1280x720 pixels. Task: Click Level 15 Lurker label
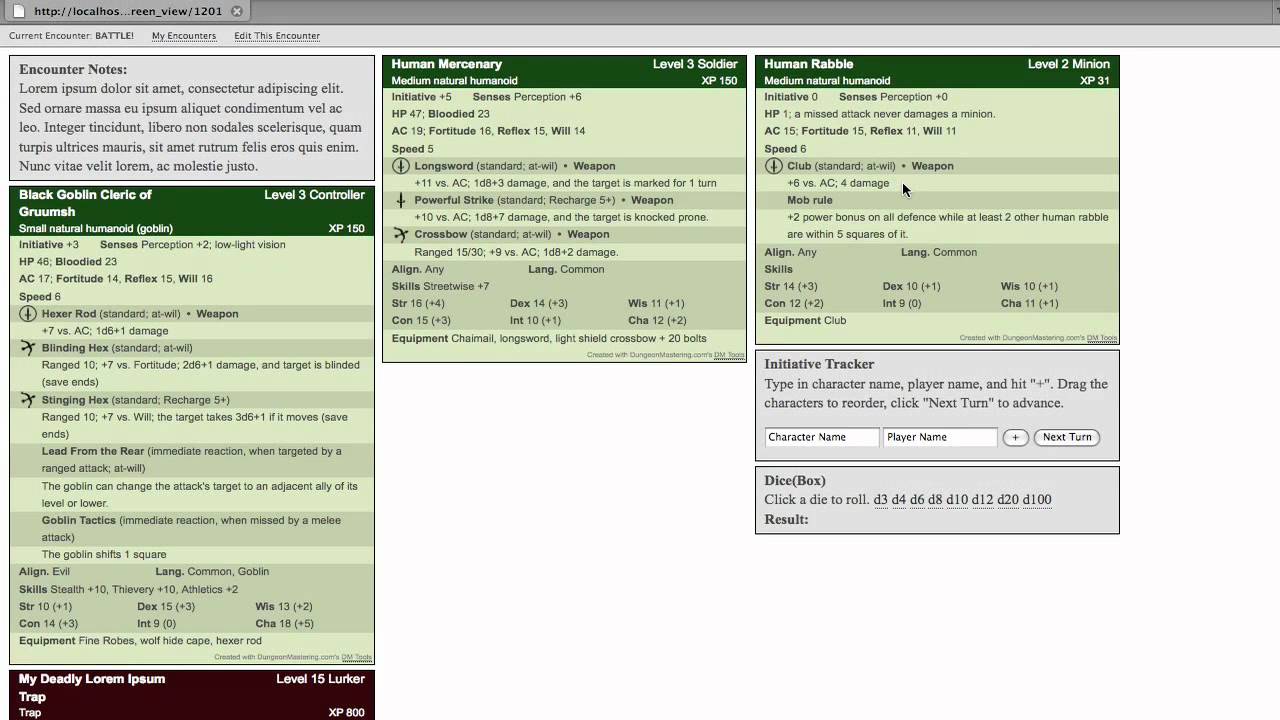[x=321, y=679]
